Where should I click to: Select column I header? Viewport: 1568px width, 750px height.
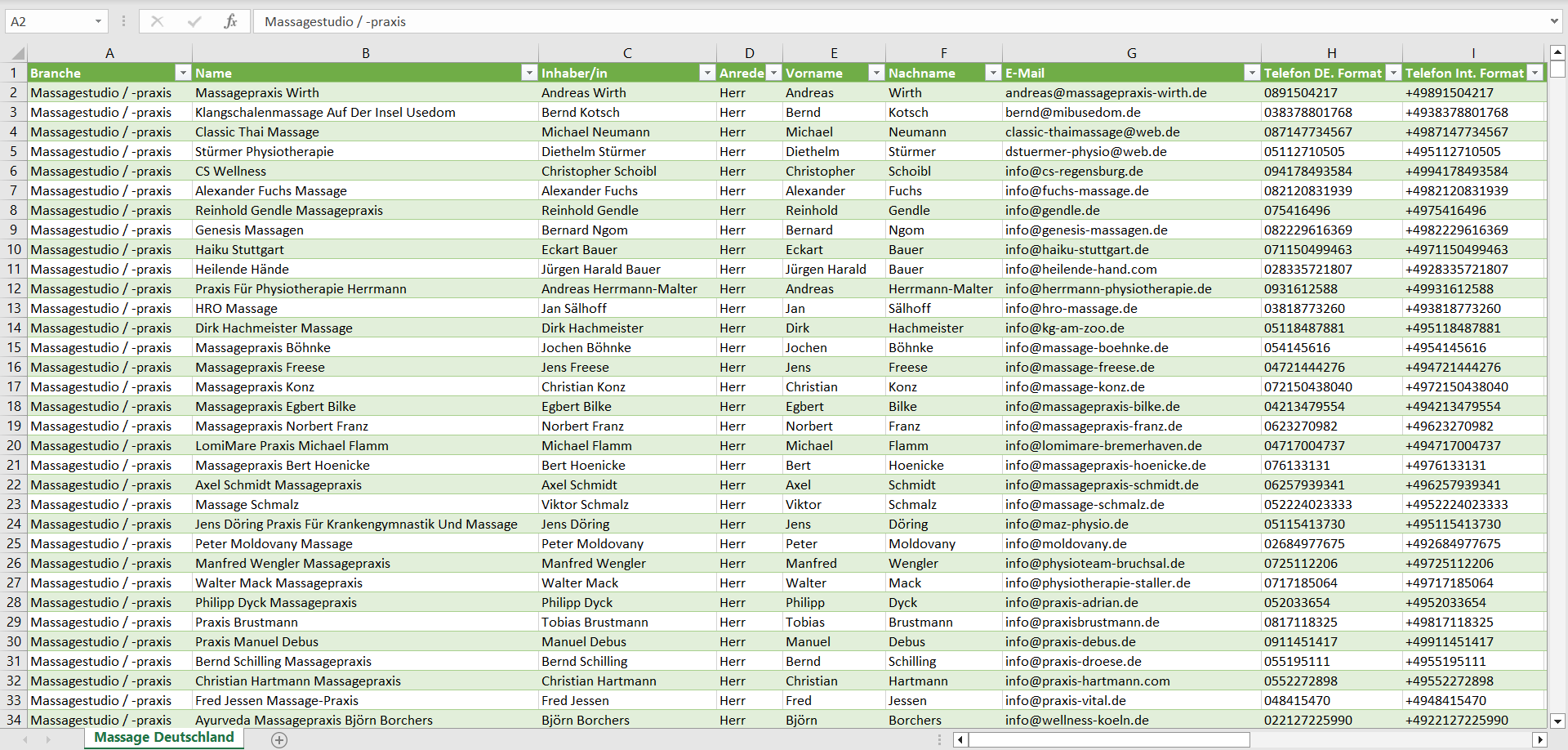pos(1473,53)
